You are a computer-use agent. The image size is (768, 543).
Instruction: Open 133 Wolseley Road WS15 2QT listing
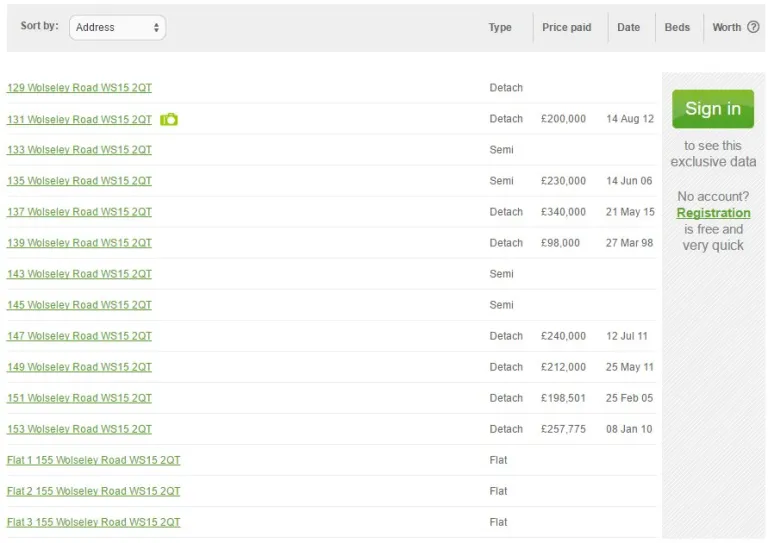[79, 150]
